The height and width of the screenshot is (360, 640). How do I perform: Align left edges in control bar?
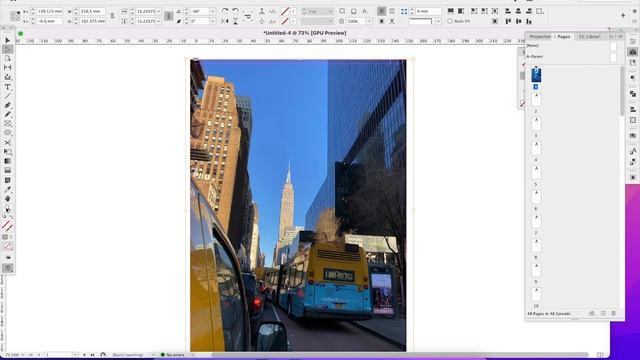click(x=508, y=11)
